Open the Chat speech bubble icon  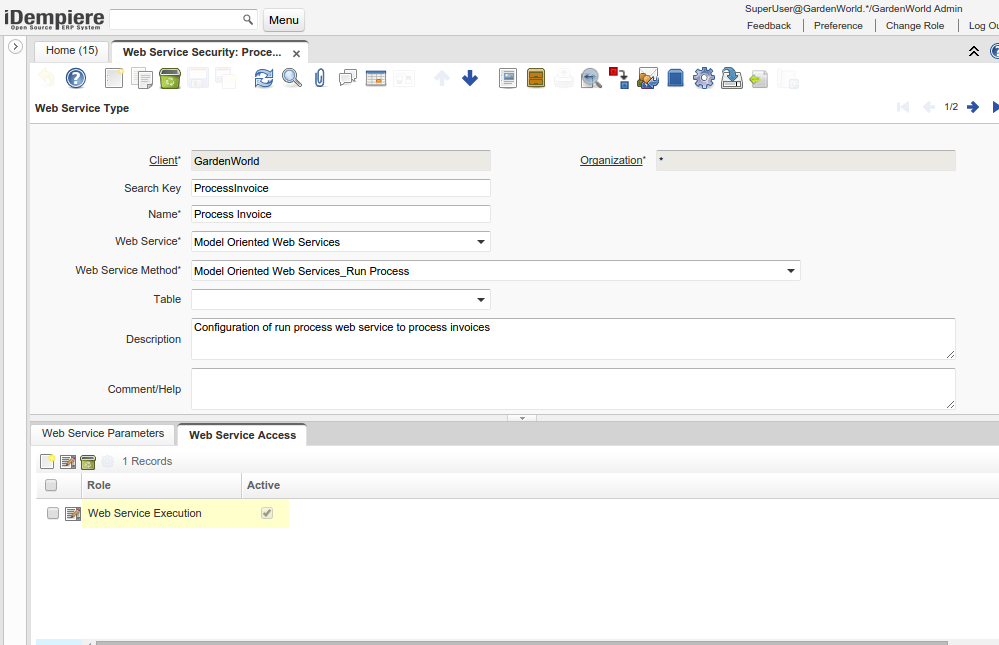coord(348,78)
